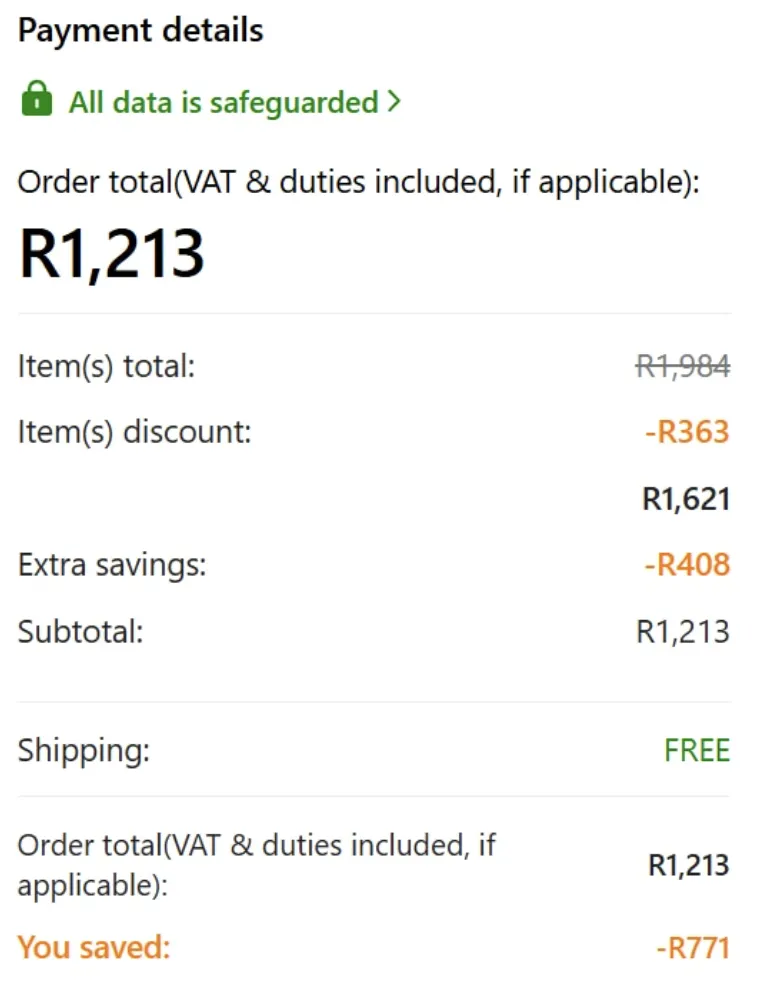
Task: Click the You saved label
Action: [94, 947]
